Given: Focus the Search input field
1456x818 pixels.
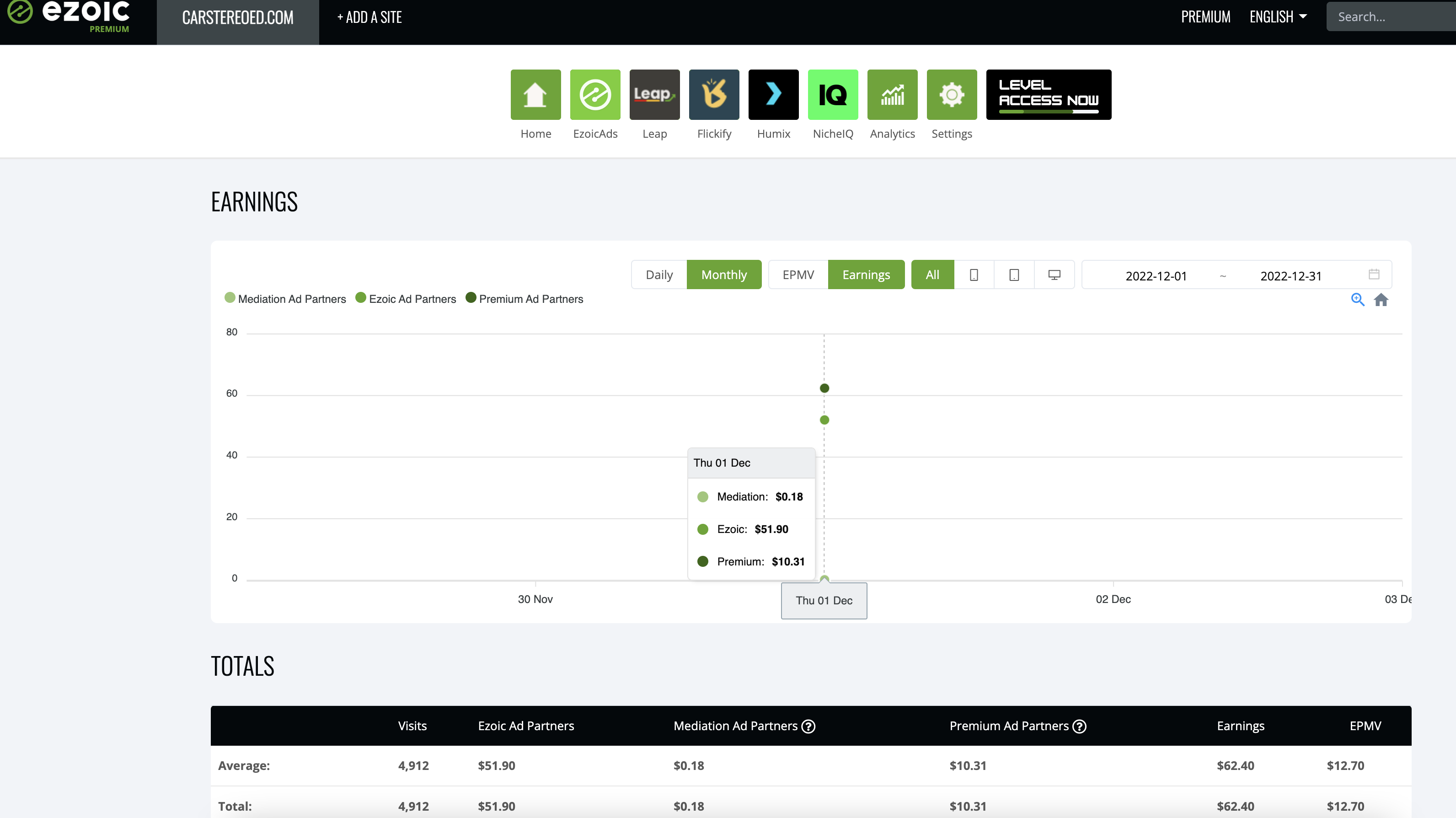Looking at the screenshot, I should 1391,17.
